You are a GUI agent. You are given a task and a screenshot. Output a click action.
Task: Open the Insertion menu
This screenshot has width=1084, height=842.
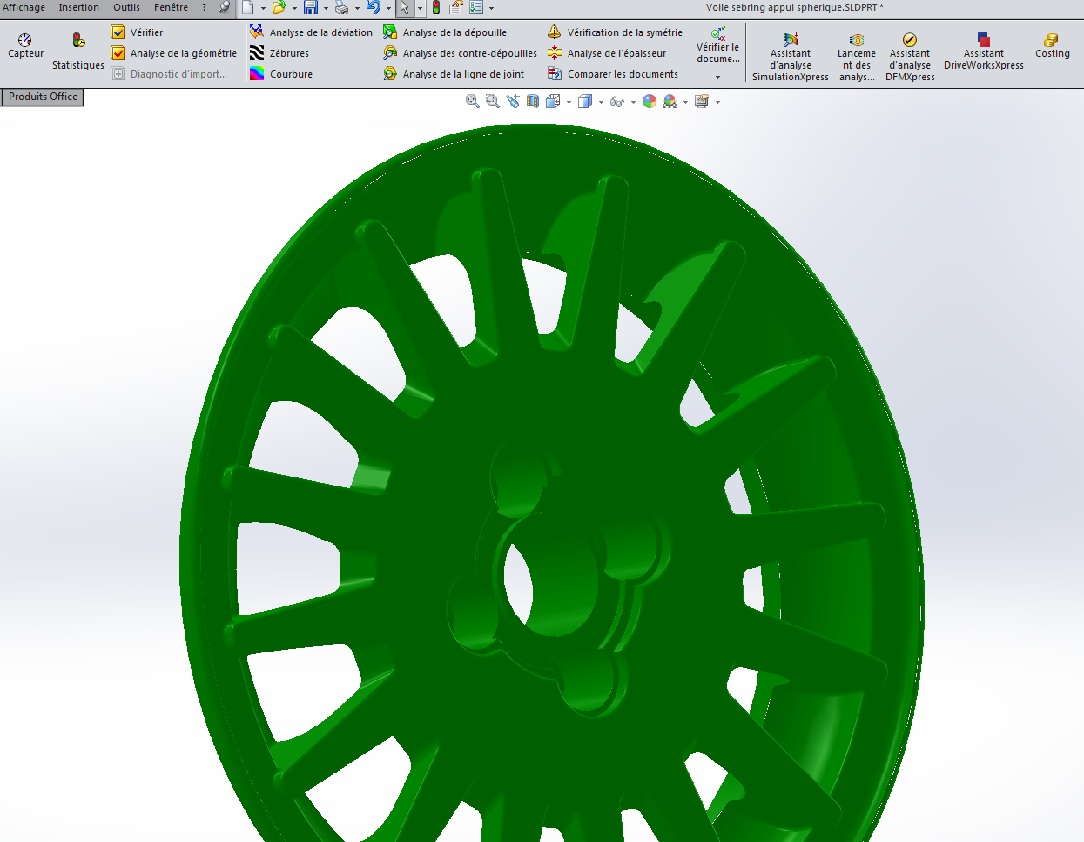pos(78,8)
